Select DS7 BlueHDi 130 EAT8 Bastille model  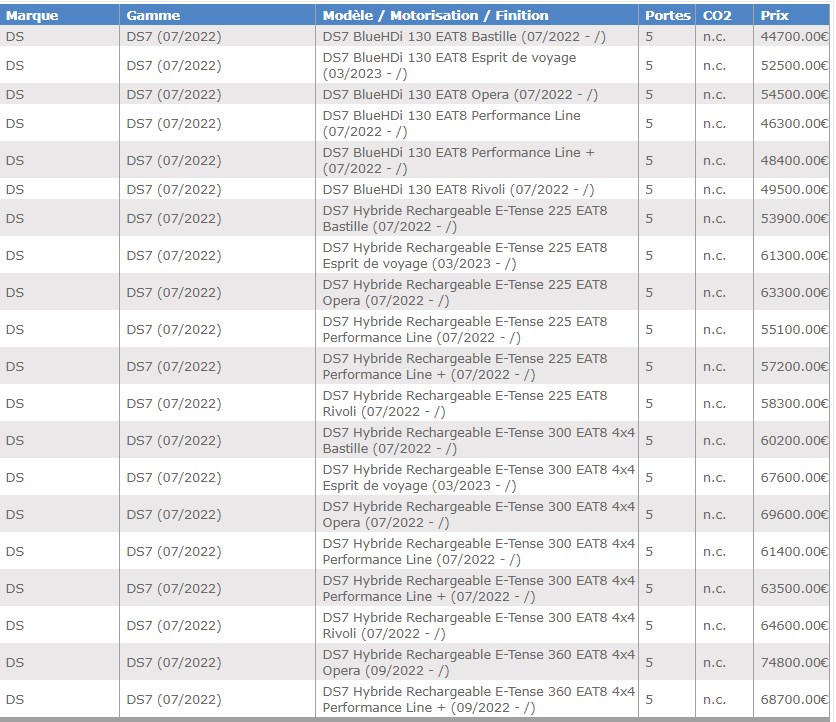tap(464, 36)
